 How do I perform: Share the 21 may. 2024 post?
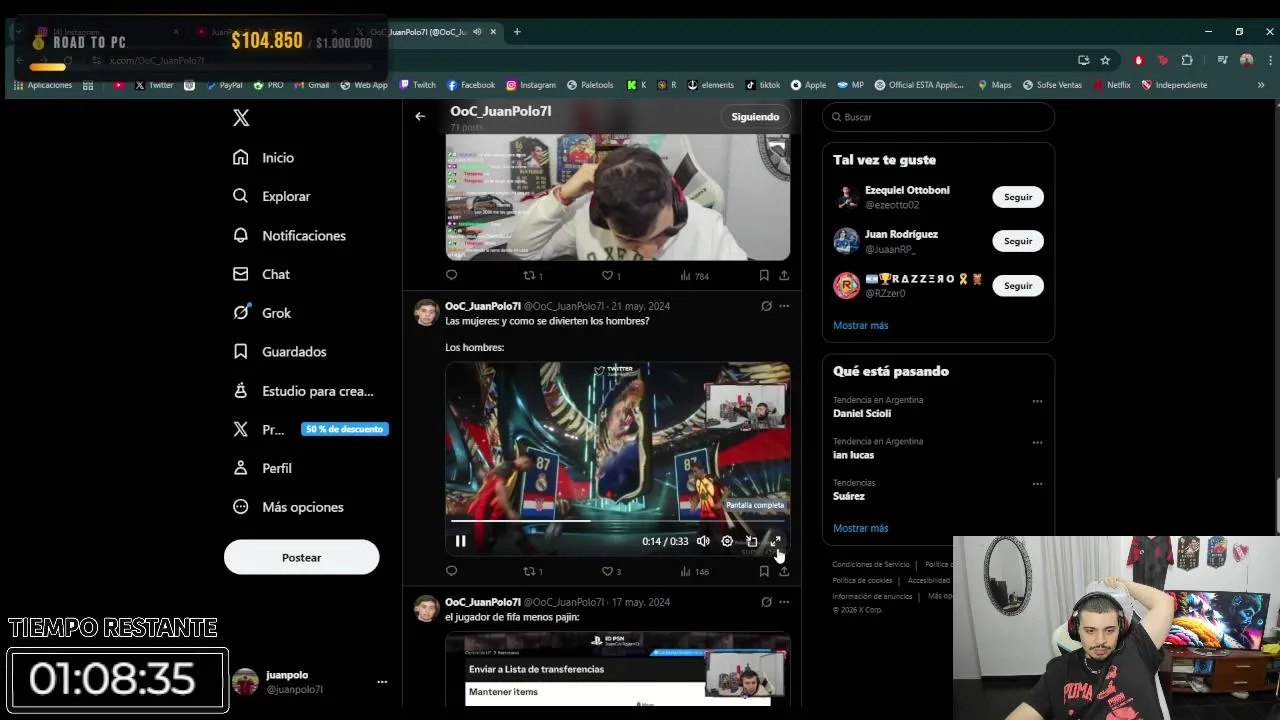[784, 571]
